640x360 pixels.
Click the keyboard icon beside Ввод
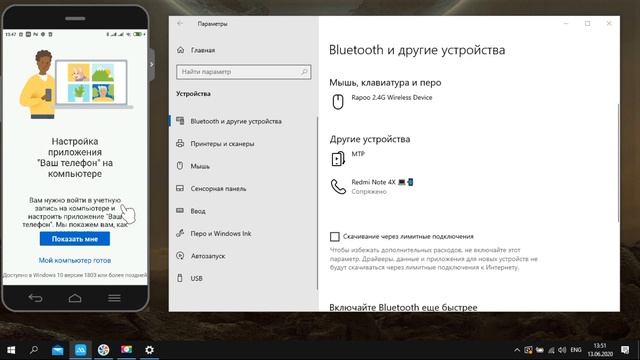point(180,211)
